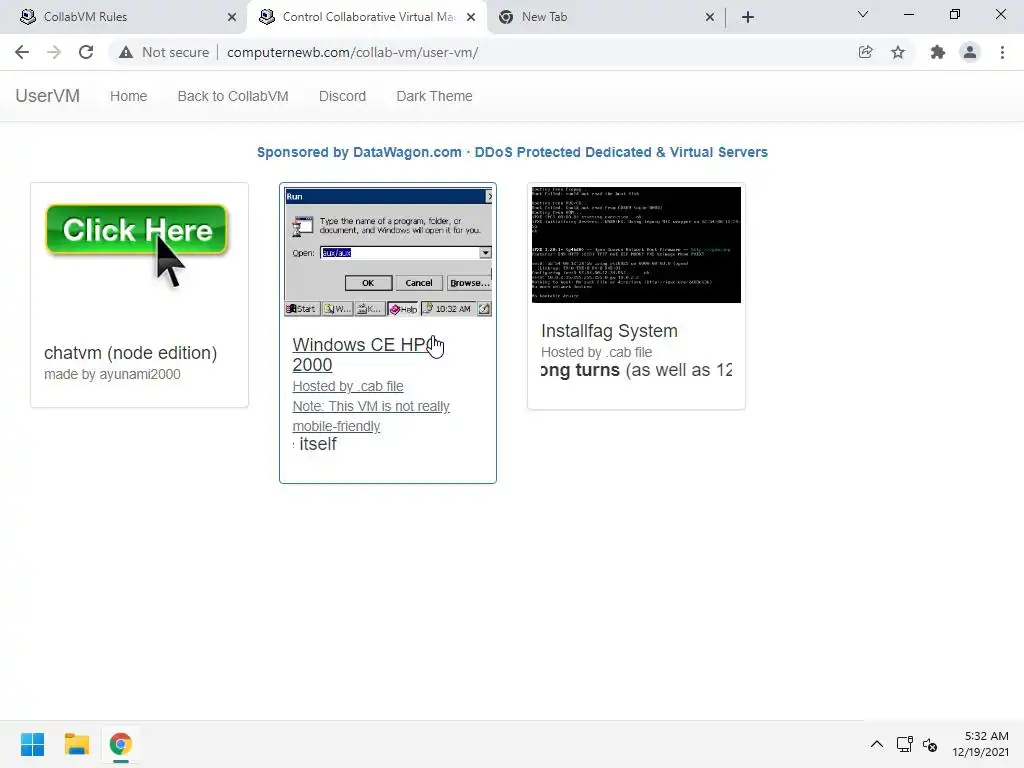Image resolution: width=1024 pixels, height=768 pixels.
Task: Select the Control Collaborative Virtual Machine tab
Action: (368, 17)
